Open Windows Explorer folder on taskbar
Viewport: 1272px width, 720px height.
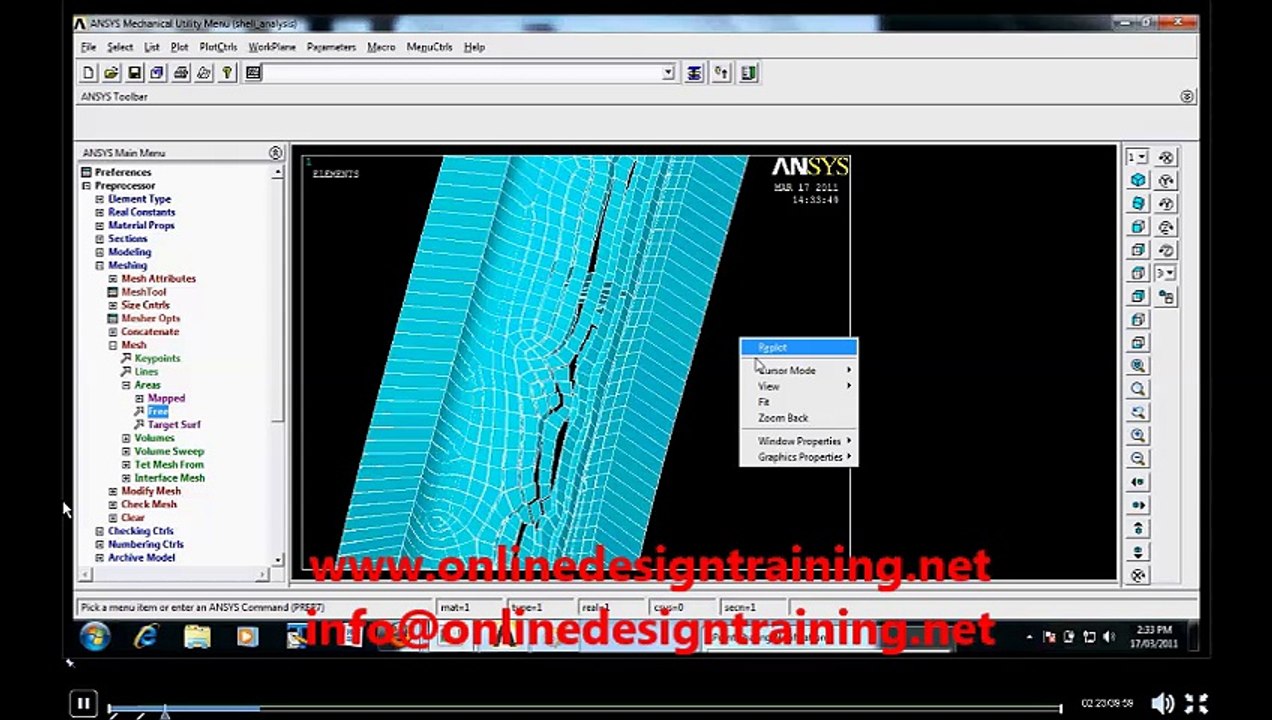197,636
